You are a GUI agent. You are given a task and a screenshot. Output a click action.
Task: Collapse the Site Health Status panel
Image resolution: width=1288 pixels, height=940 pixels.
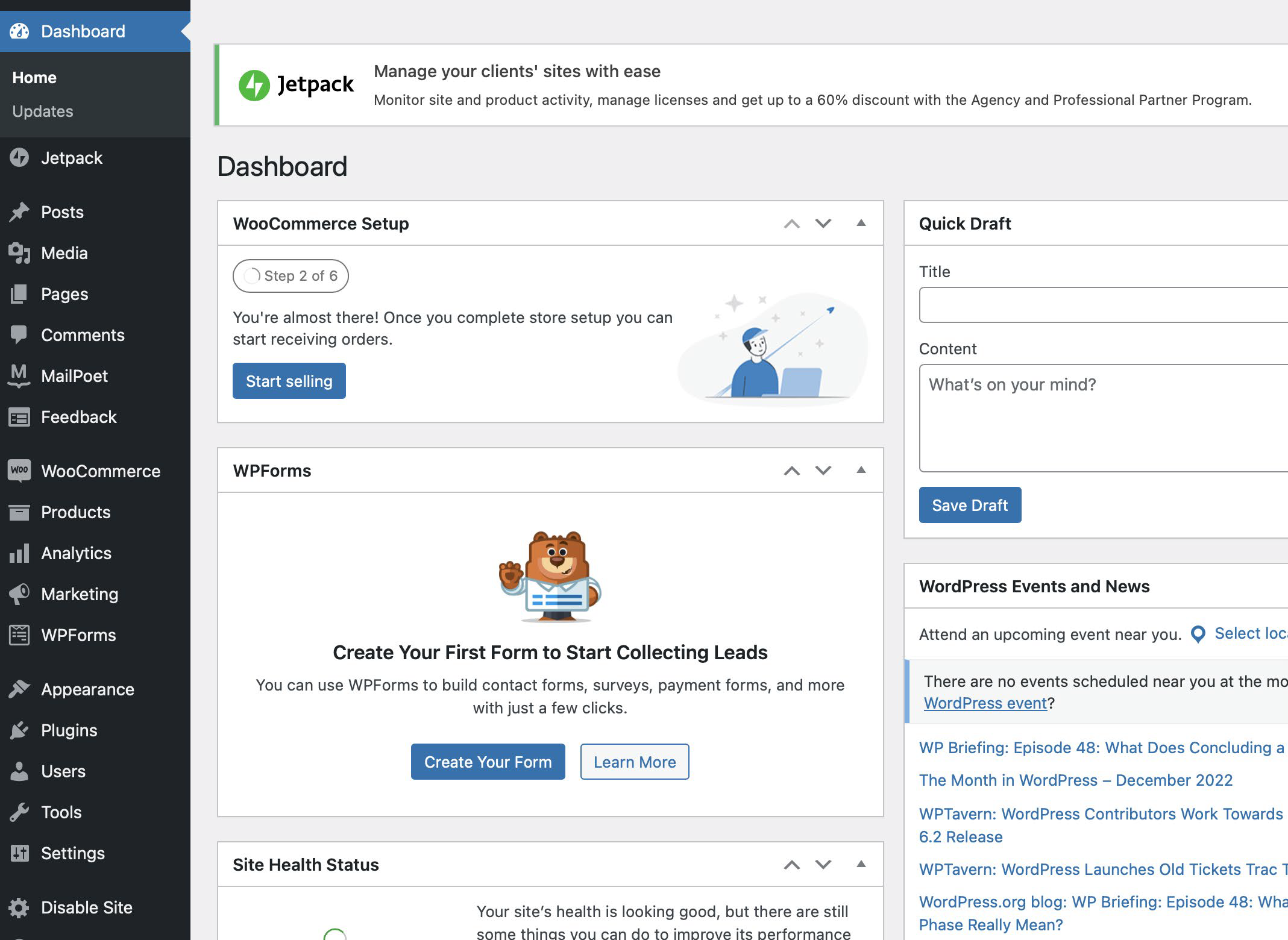[x=861, y=864]
